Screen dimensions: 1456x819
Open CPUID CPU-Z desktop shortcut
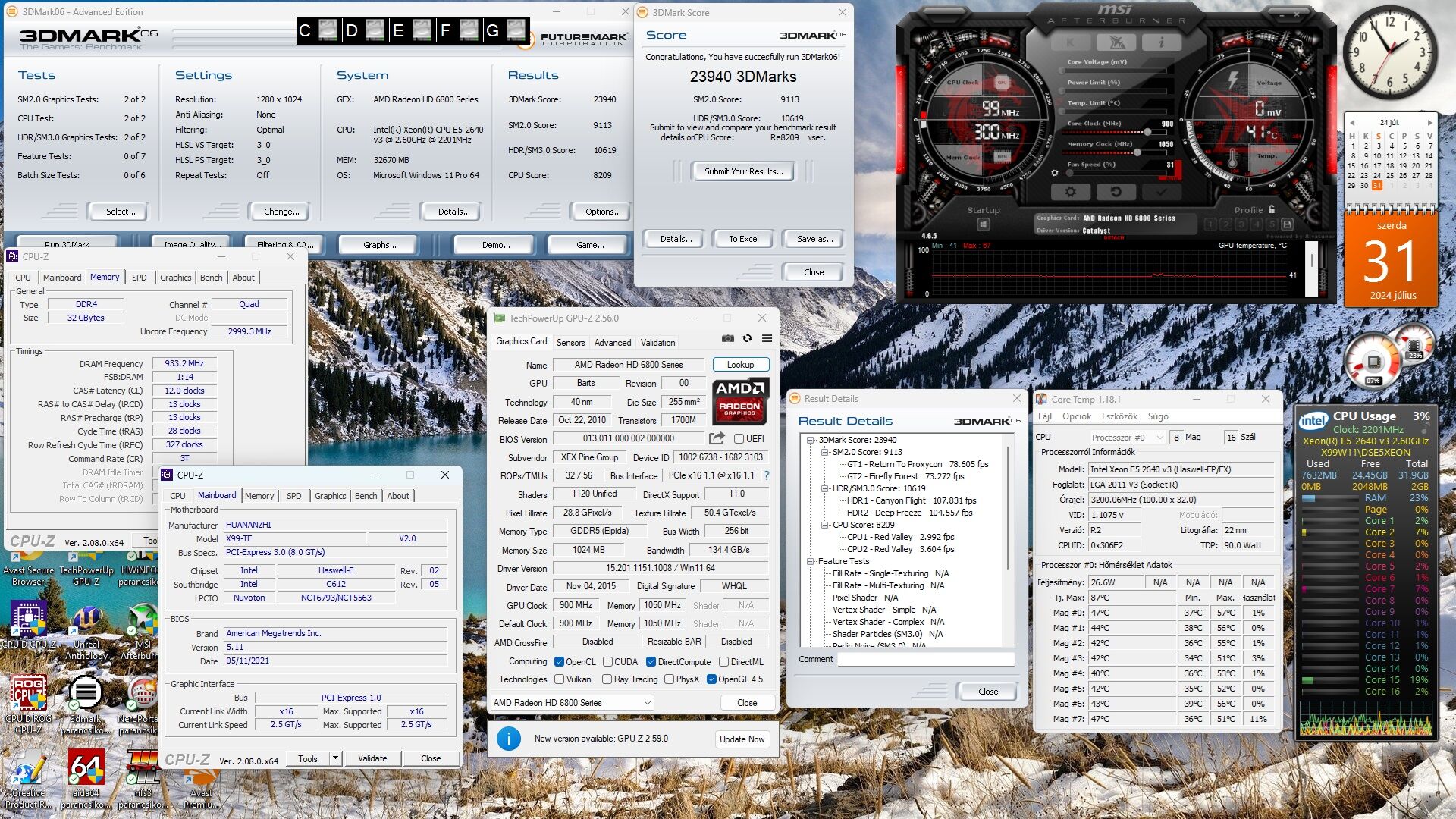click(x=29, y=626)
